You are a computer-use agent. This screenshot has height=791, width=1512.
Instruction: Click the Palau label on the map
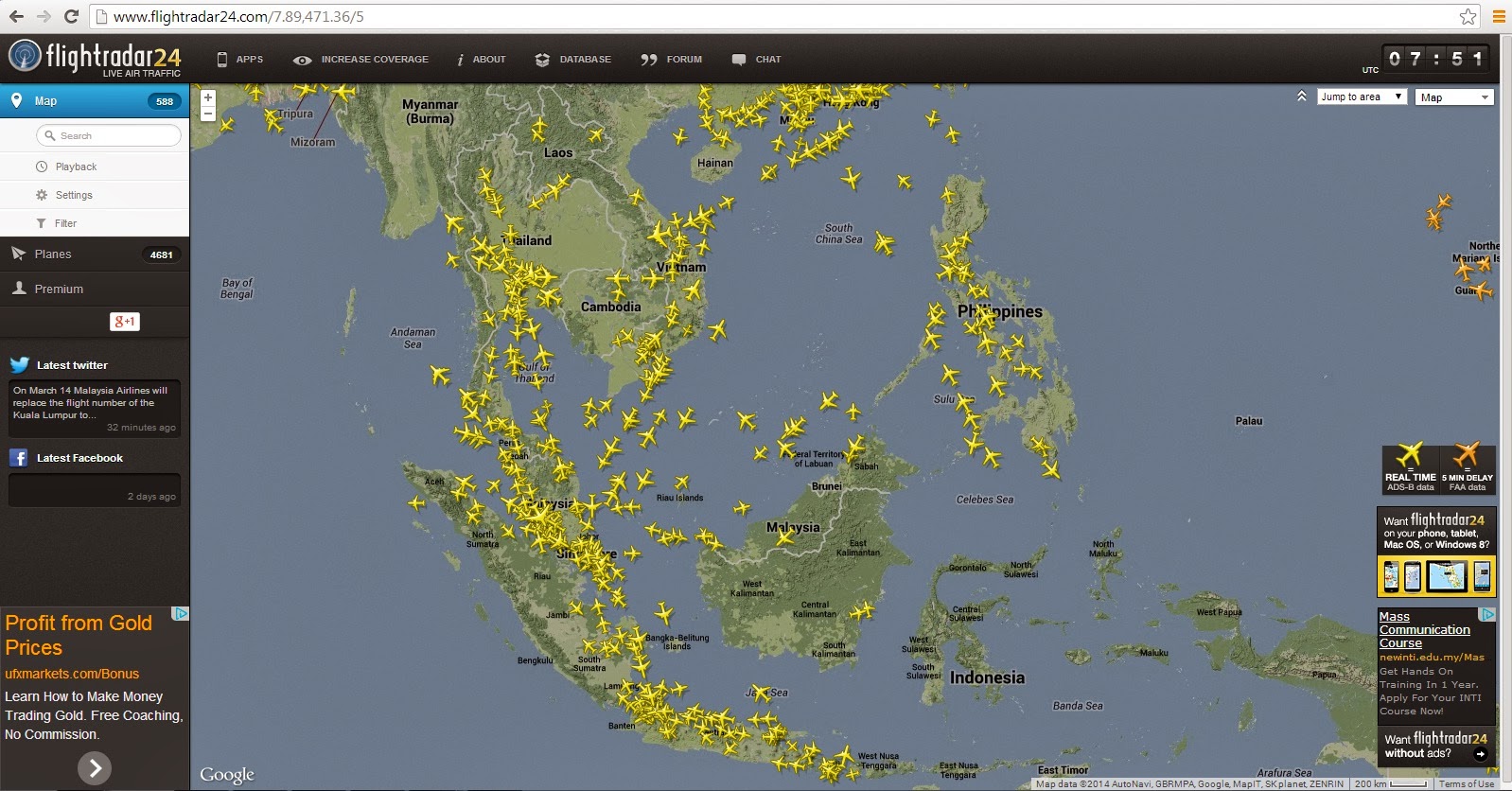1249,421
